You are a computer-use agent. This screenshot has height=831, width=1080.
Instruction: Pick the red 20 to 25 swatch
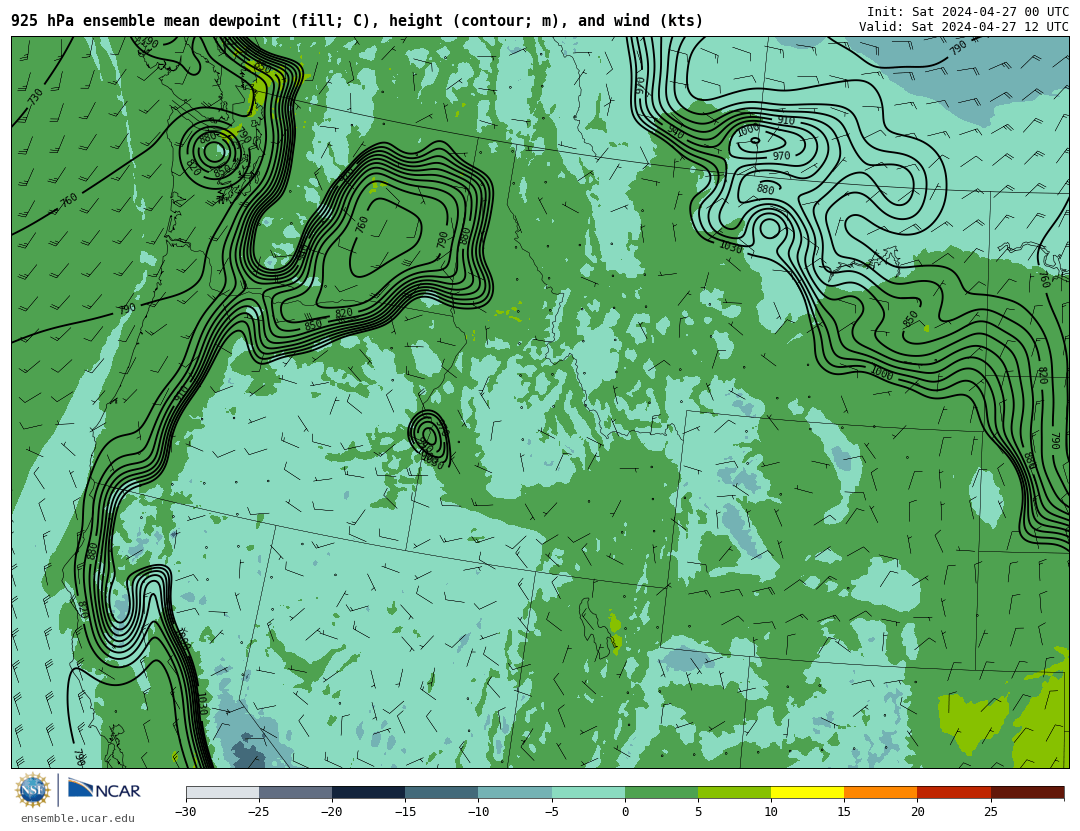tap(954, 793)
